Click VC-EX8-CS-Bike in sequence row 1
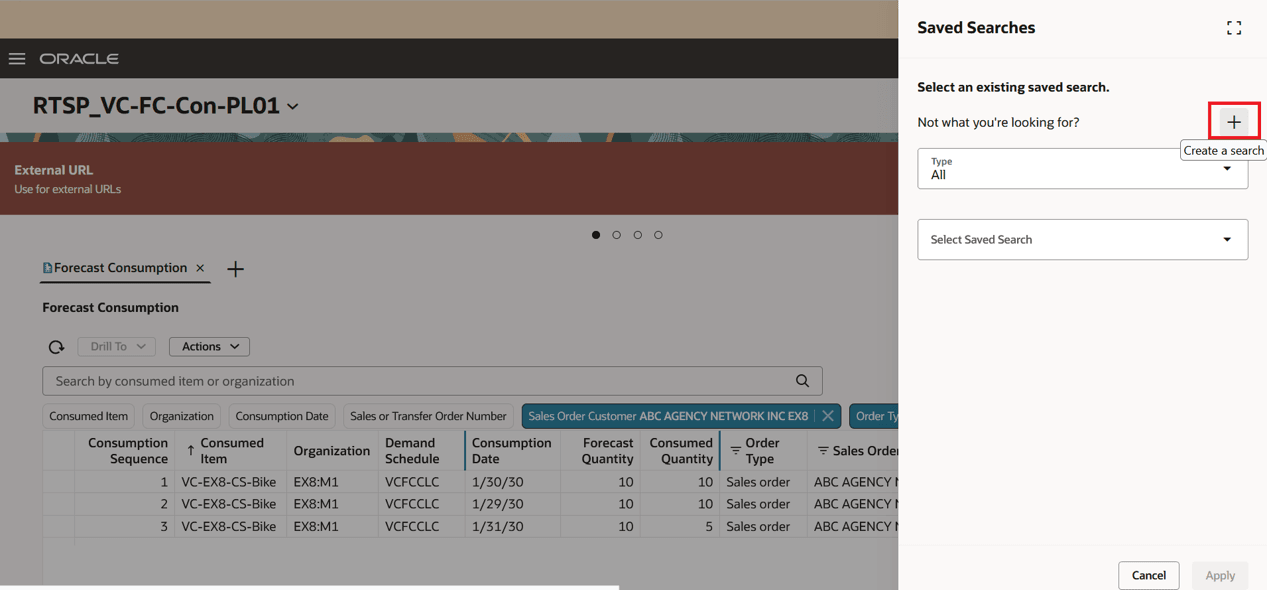This screenshot has height=590, width=1267. (229, 482)
